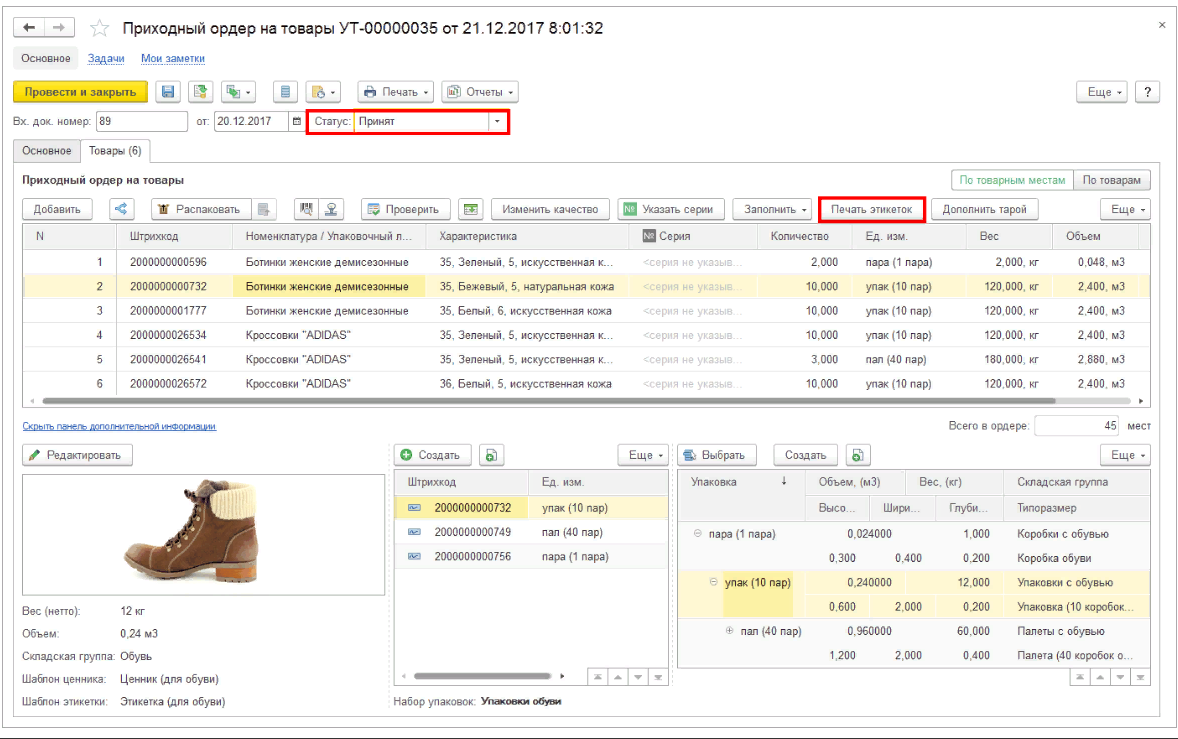The width and height of the screenshot is (1178, 739).
Task: Click the calendar icon beside date 20.12.2017
Action: coord(296,122)
